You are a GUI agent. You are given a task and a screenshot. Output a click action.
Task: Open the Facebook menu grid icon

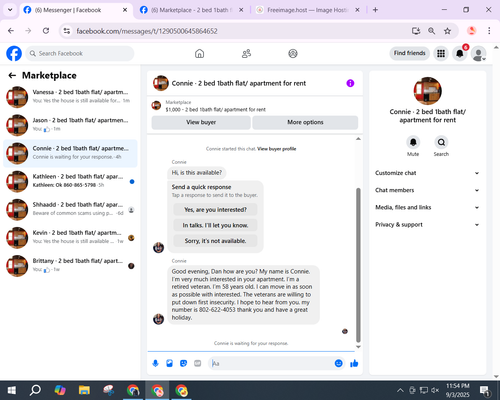(441, 53)
